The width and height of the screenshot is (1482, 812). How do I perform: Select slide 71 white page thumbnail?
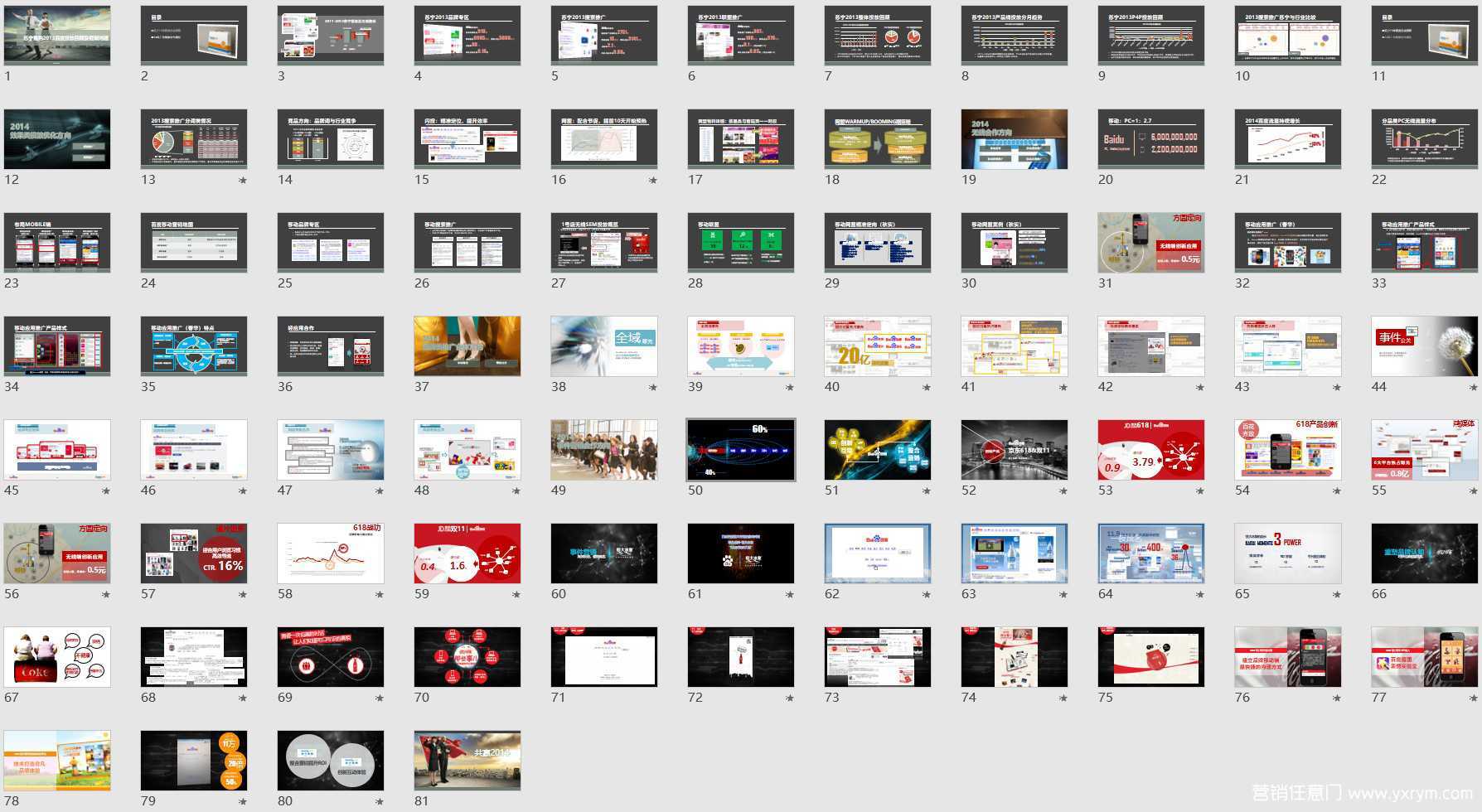click(x=604, y=657)
